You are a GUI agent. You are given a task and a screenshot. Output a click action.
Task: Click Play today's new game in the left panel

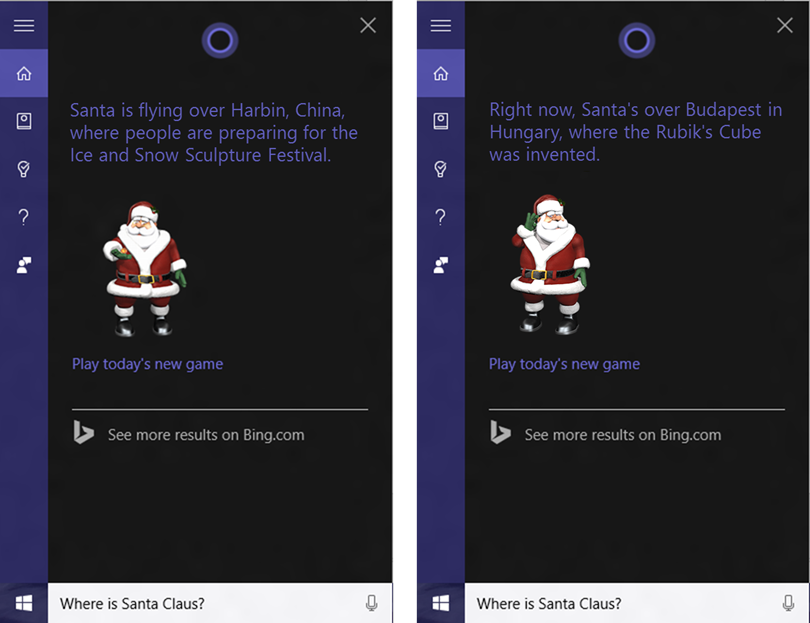[147, 364]
